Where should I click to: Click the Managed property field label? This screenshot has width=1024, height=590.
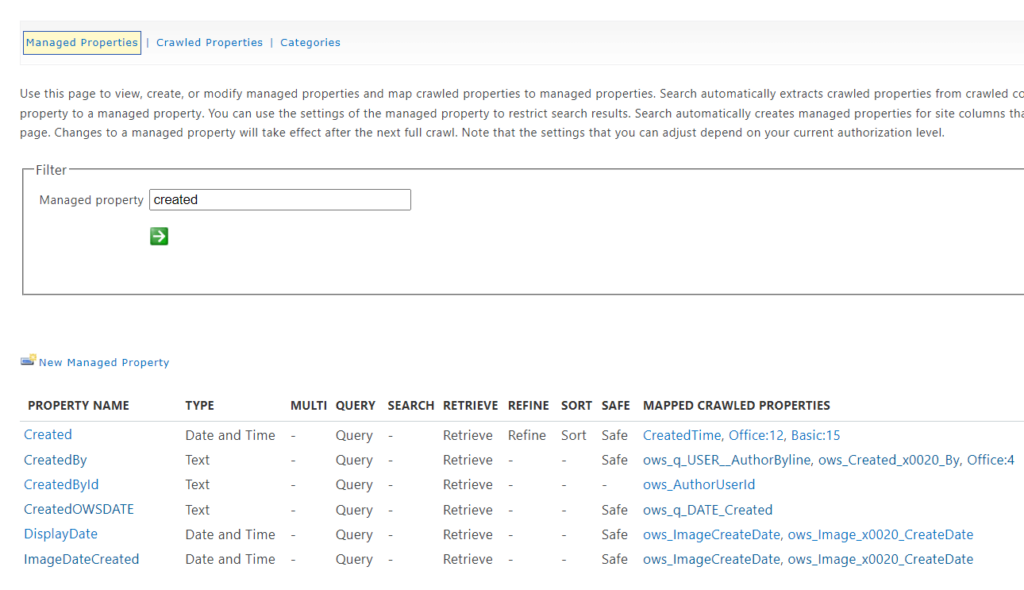click(x=91, y=200)
